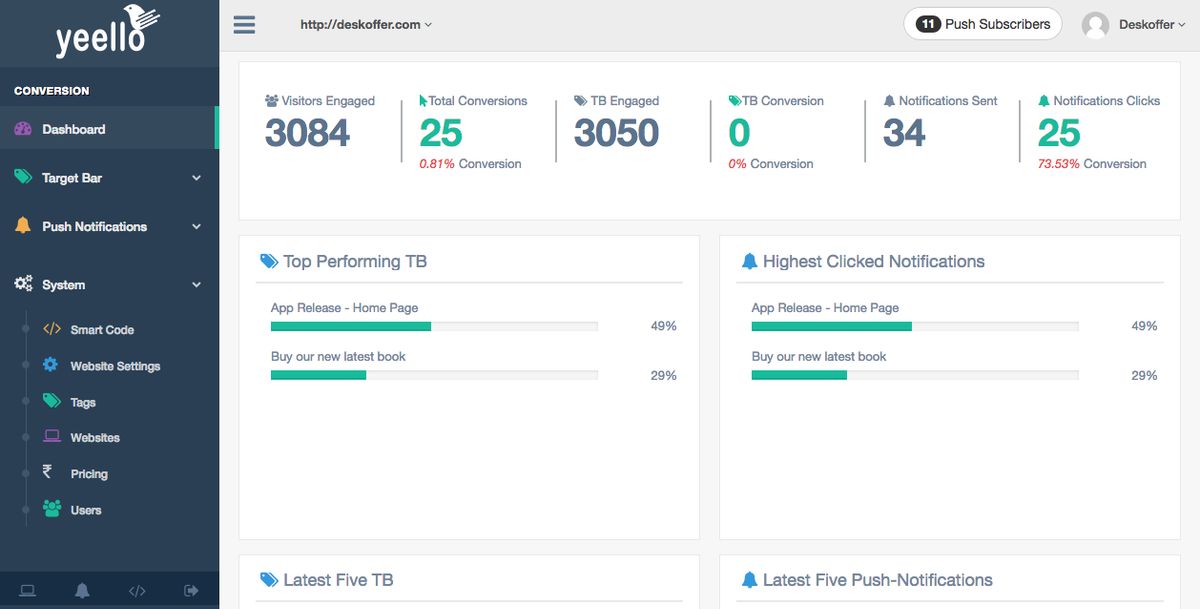
Task: Click the App Release progress bar in Top Performing TB
Action: tap(434, 326)
